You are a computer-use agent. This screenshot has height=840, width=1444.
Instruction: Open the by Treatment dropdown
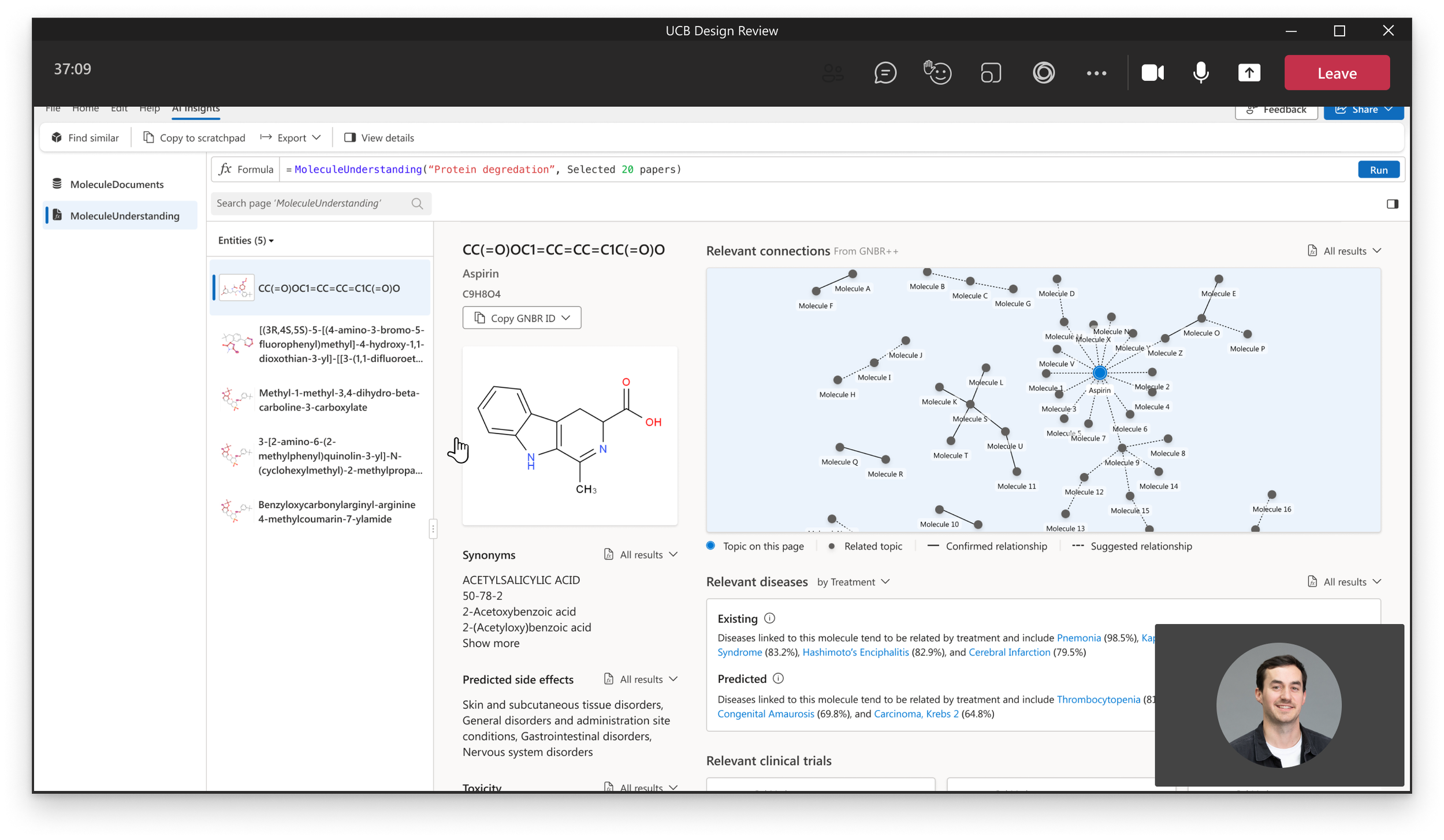(853, 582)
